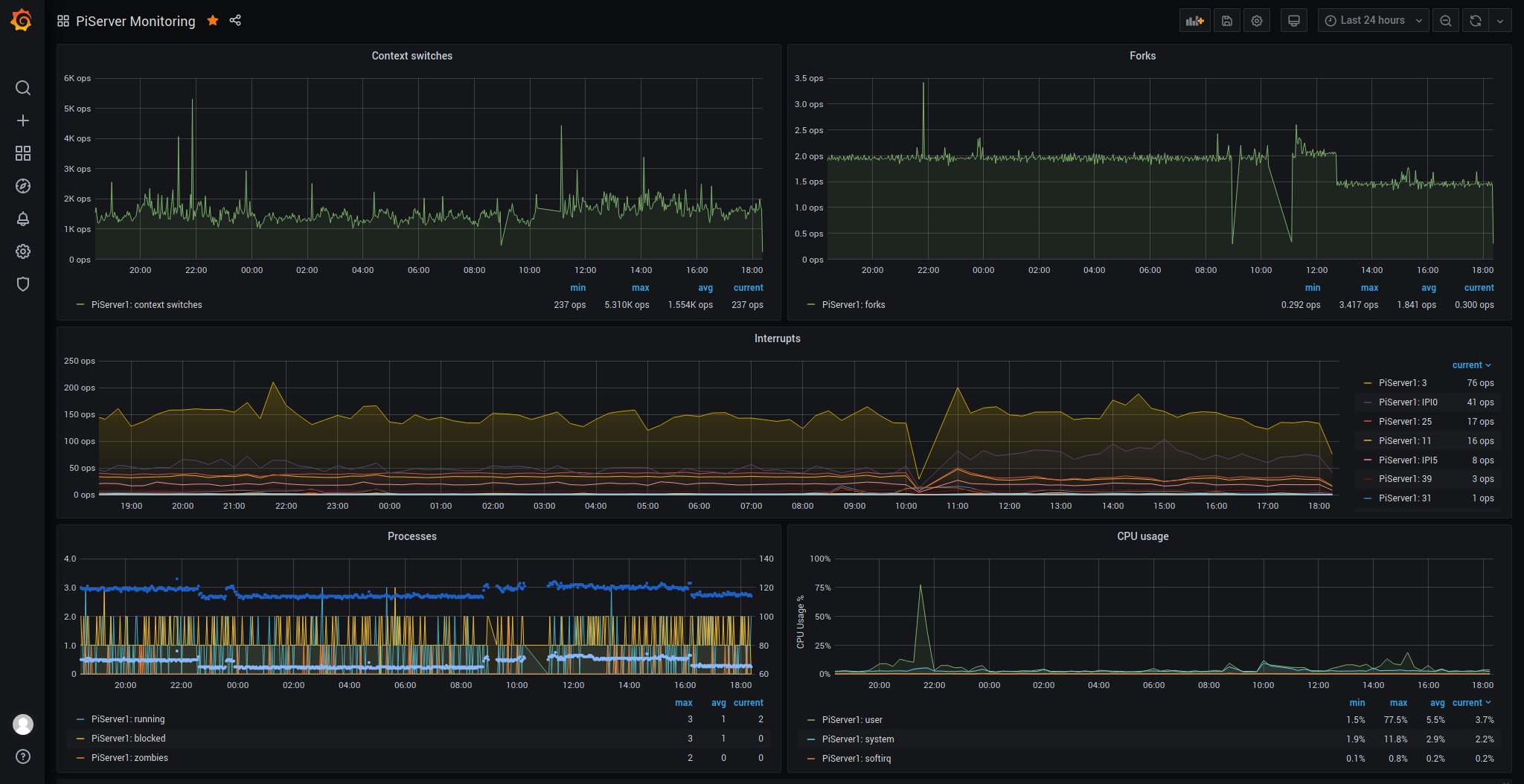The width and height of the screenshot is (1524, 784).
Task: Click the Add panel icon
Action: 1194,21
